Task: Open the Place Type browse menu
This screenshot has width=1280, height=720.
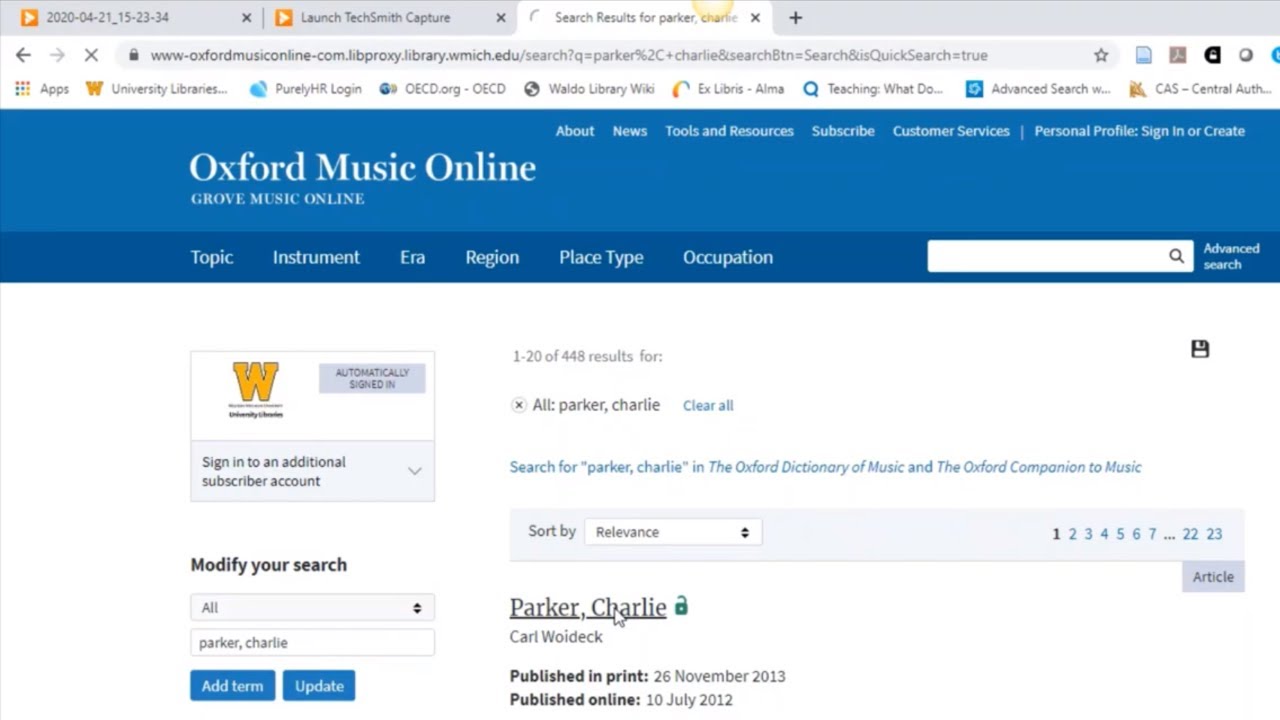Action: tap(601, 257)
